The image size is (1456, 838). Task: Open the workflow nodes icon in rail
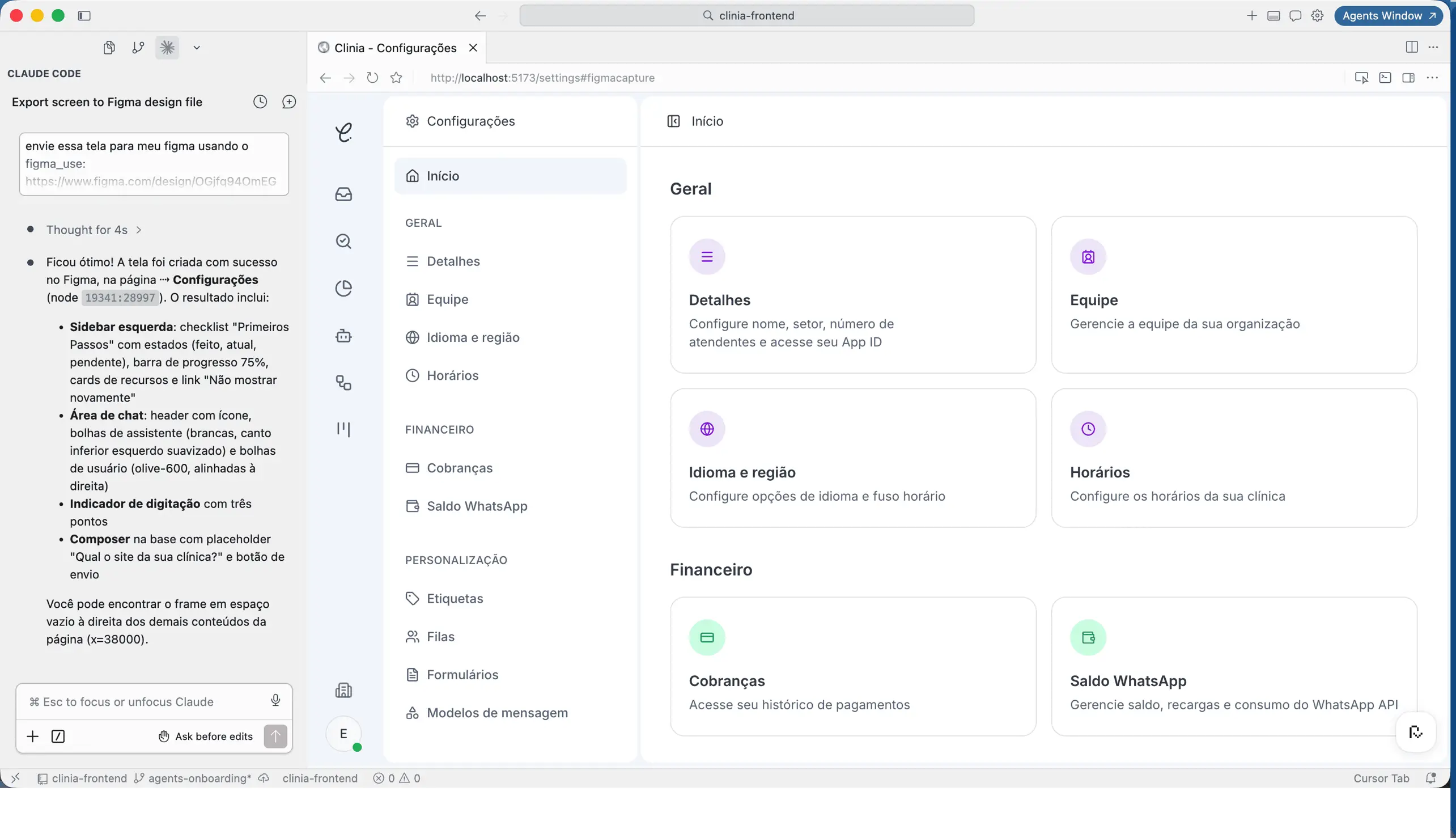pos(343,383)
